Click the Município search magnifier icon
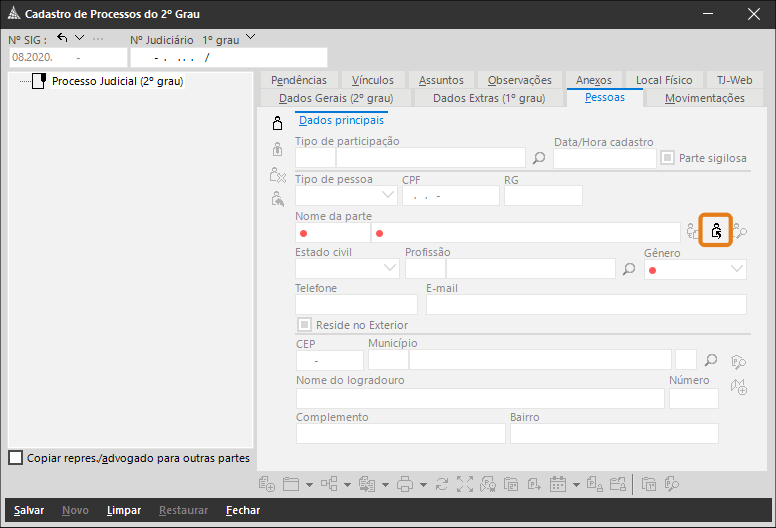The image size is (776, 528). pyautogui.click(x=711, y=360)
